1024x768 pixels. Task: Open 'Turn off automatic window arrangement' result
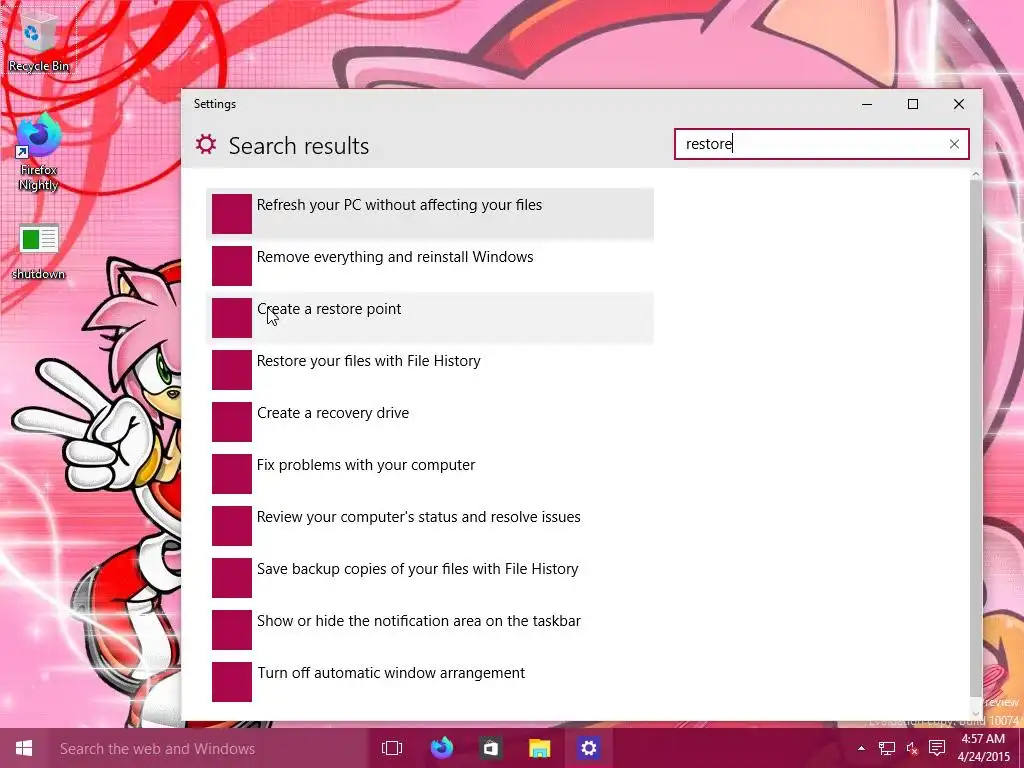[x=430, y=682]
